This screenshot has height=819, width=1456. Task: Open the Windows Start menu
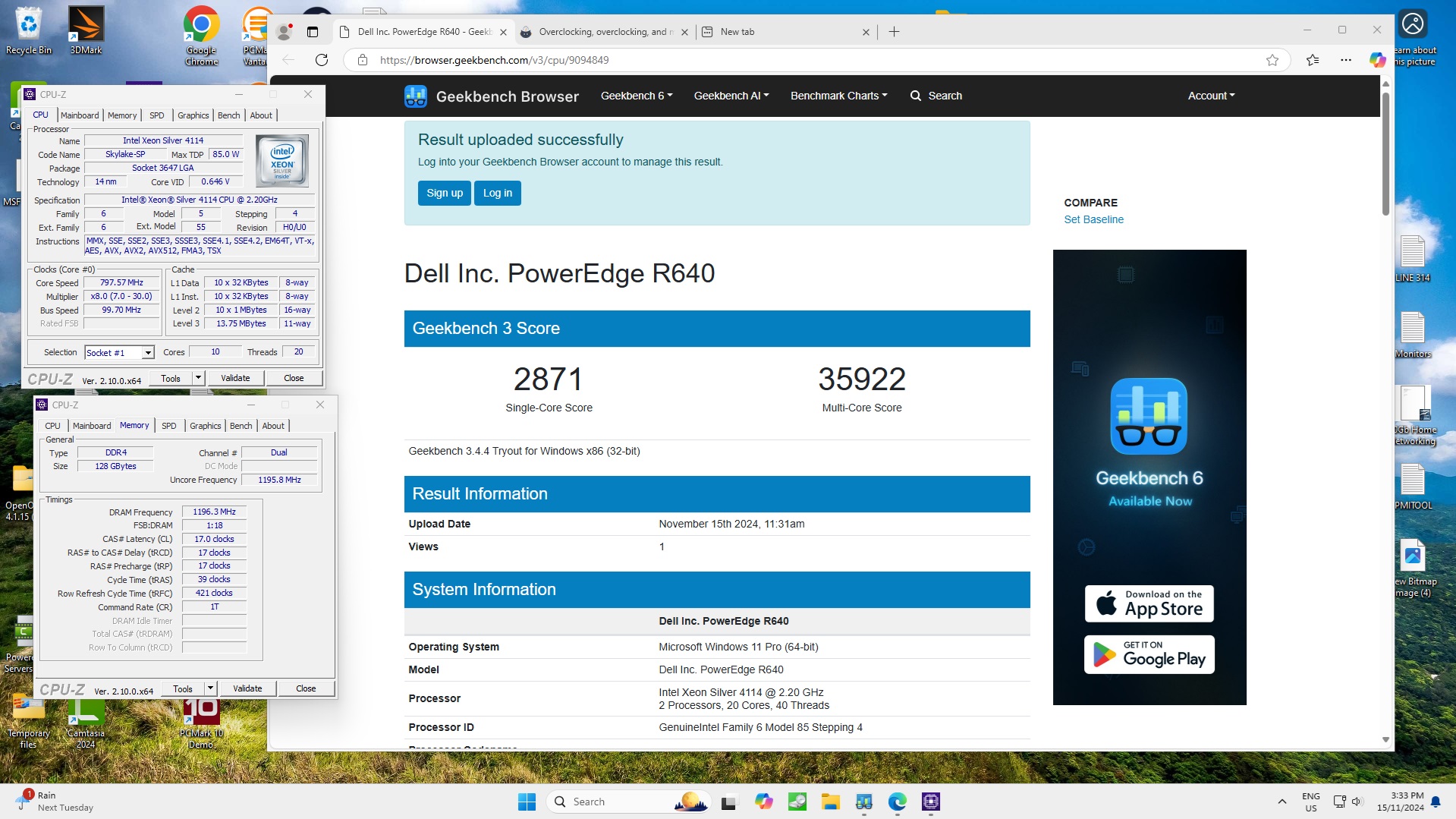coord(527,802)
